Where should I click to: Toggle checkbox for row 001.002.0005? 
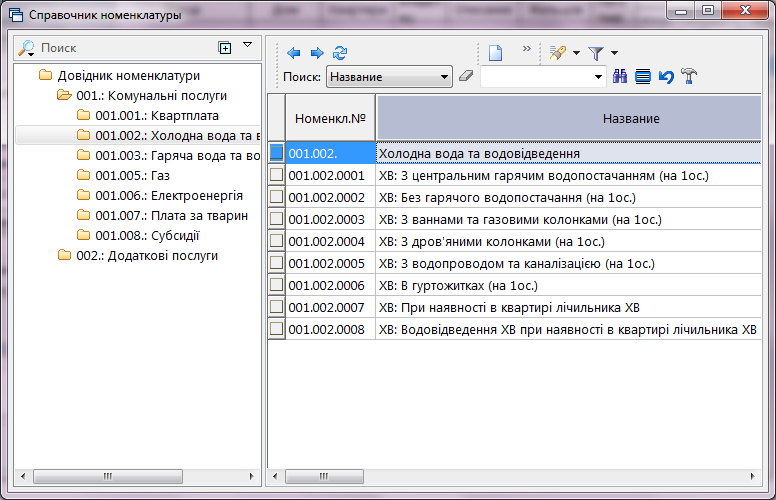tap(276, 262)
